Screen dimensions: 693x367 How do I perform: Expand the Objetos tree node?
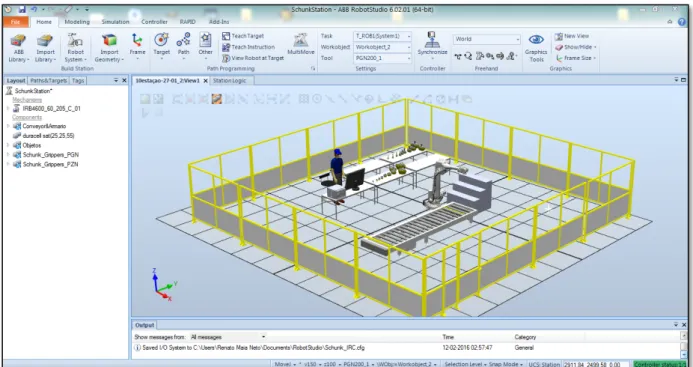pos(8,145)
